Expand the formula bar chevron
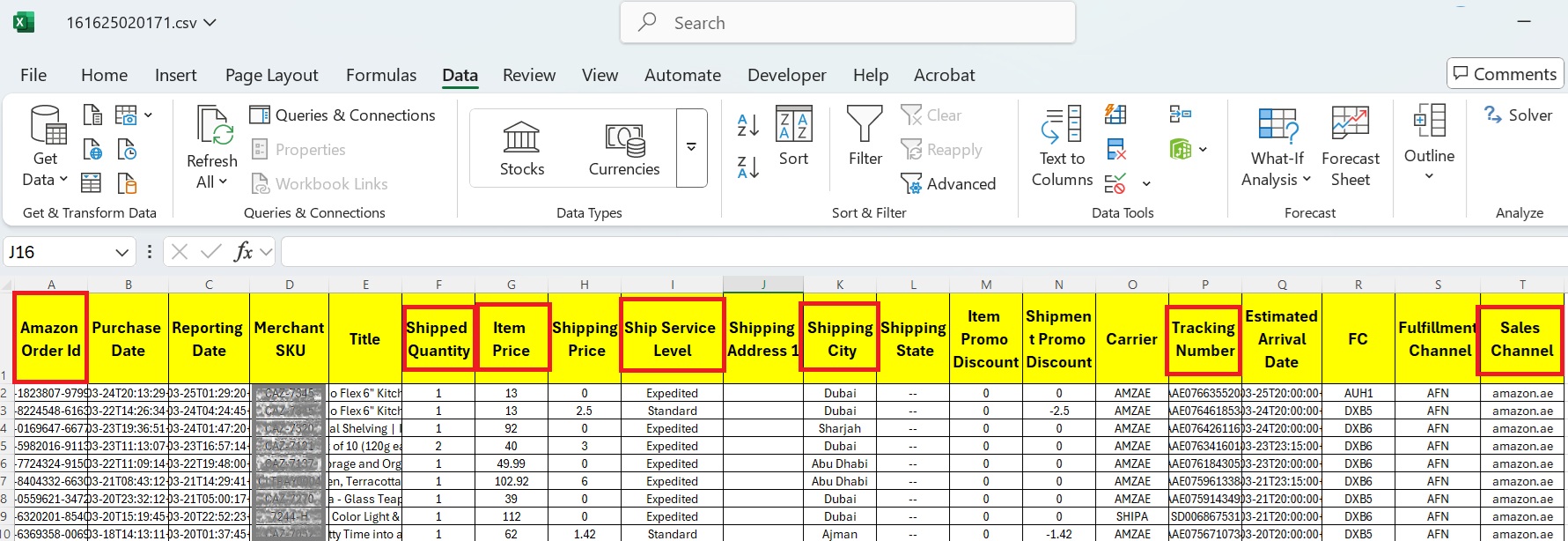Image resolution: width=1568 pixels, height=541 pixels. point(267,253)
